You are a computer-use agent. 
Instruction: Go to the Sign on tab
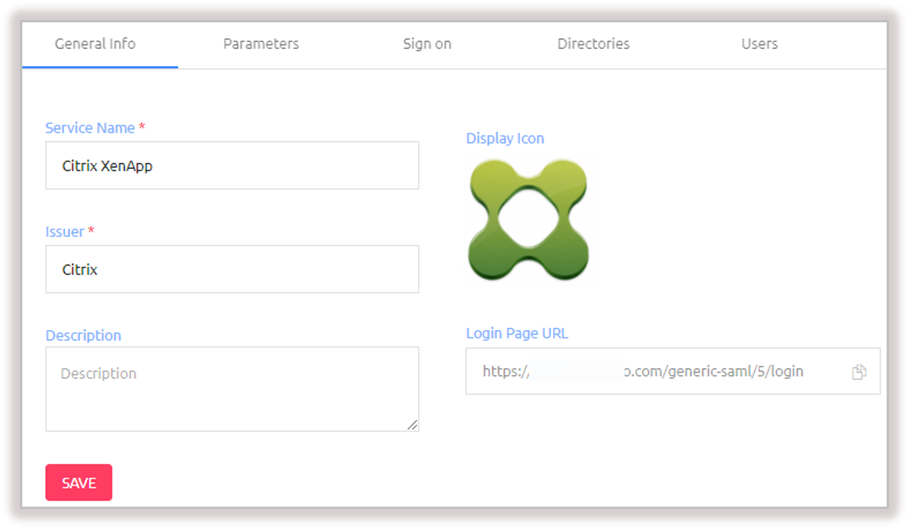tap(427, 44)
